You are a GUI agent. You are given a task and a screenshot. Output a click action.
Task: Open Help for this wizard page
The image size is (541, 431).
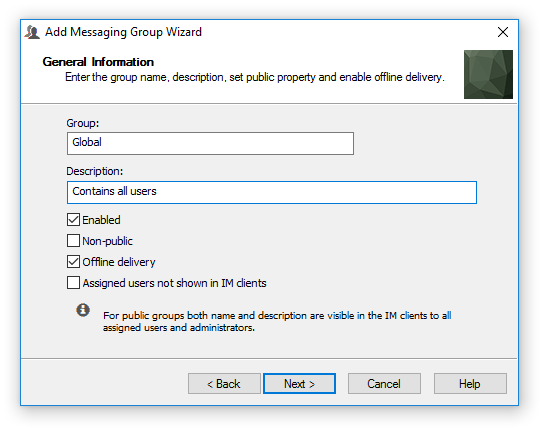470,383
